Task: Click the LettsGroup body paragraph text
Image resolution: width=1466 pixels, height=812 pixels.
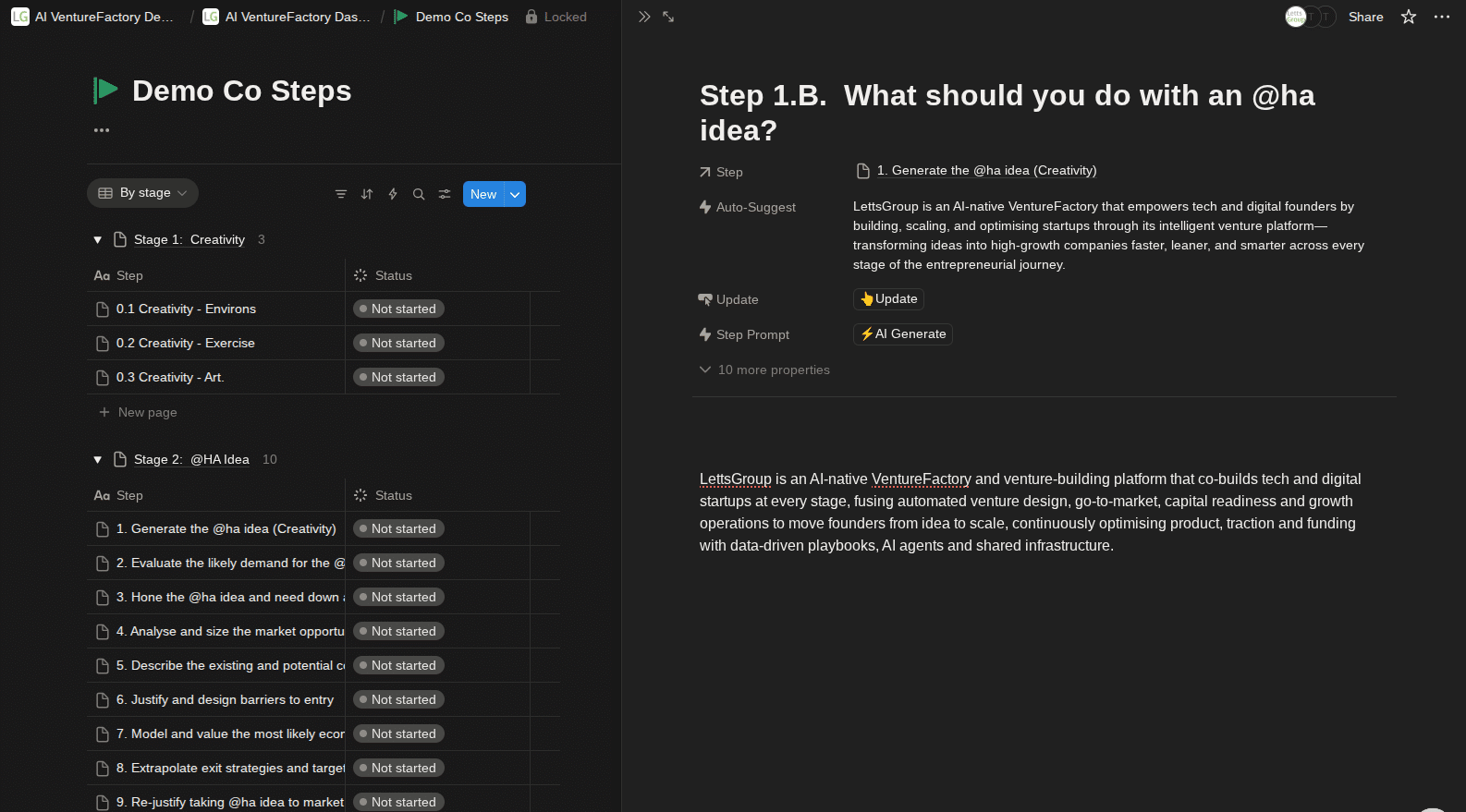Action: [1030, 512]
